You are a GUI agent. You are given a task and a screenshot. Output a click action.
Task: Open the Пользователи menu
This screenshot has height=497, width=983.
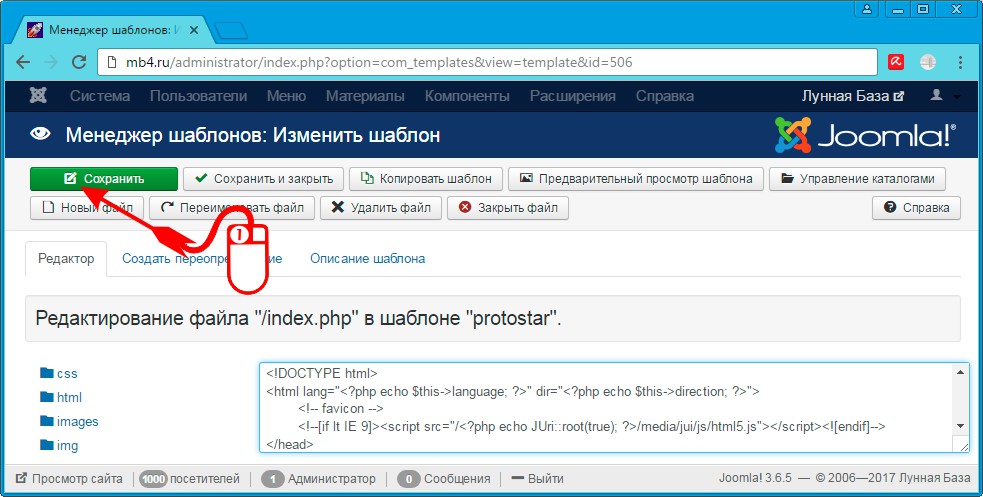coord(198,96)
